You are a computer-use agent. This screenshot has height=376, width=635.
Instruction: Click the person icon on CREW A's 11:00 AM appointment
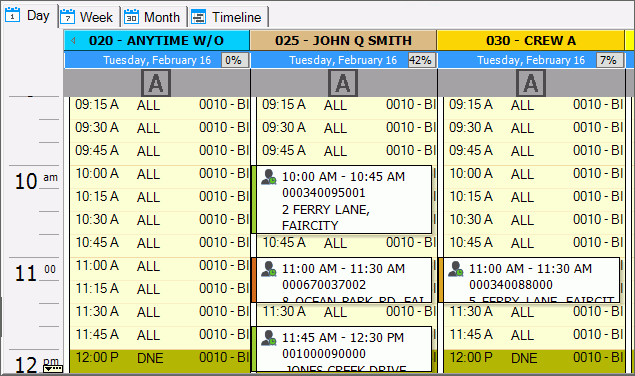point(456,269)
